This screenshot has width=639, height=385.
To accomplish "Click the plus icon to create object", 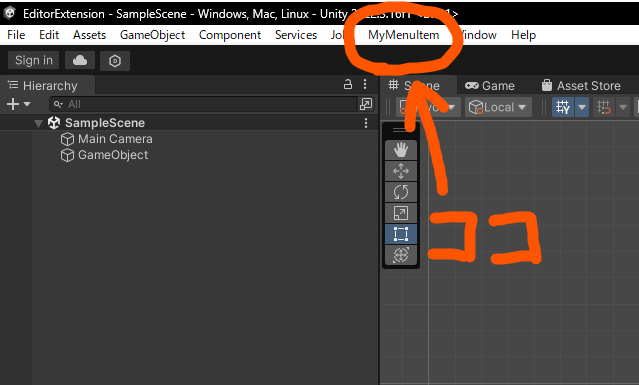I will [x=13, y=104].
